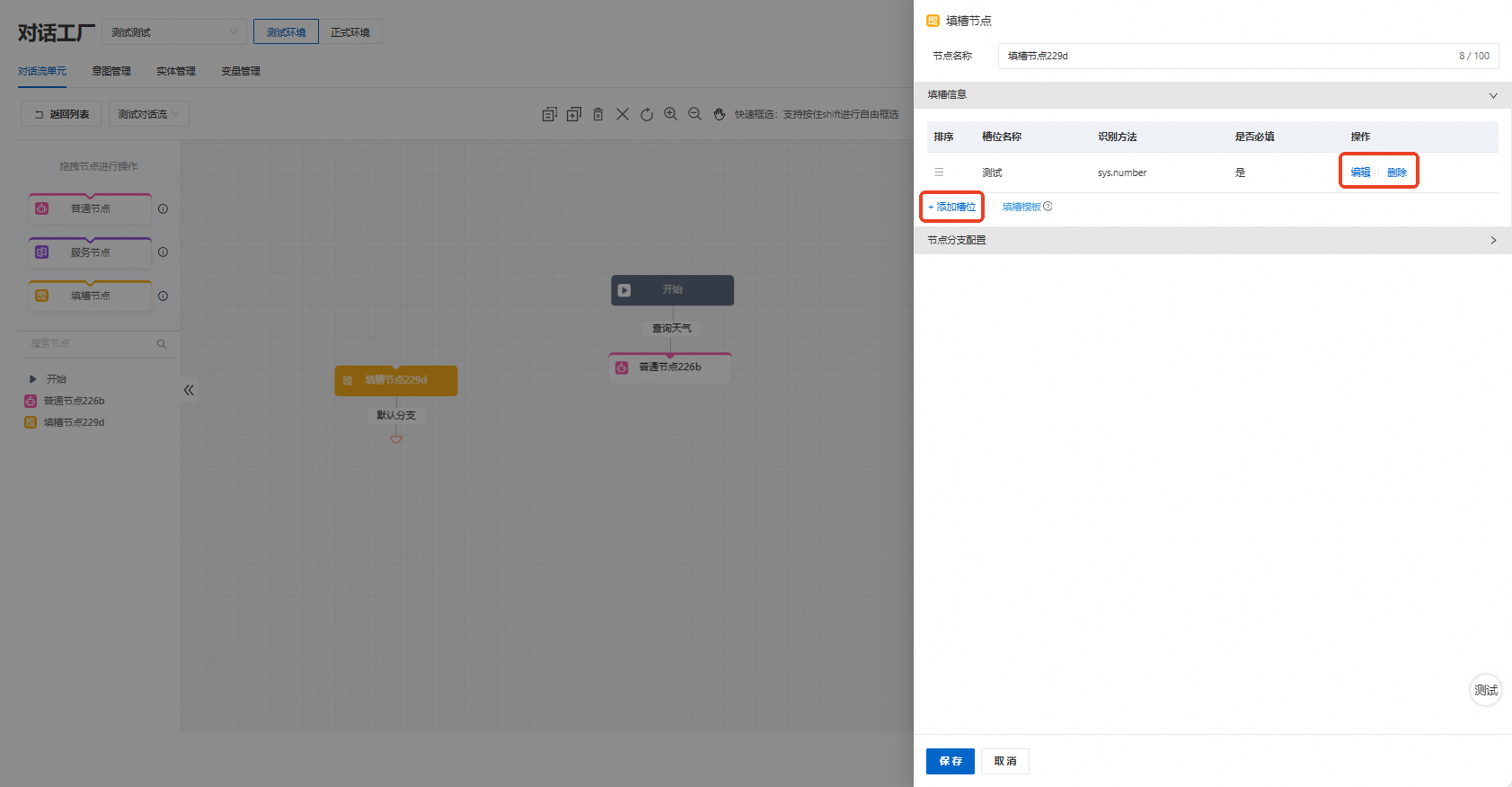The width and height of the screenshot is (1512, 787).
Task: Click the 查询天气 branch label
Action: [x=672, y=328]
